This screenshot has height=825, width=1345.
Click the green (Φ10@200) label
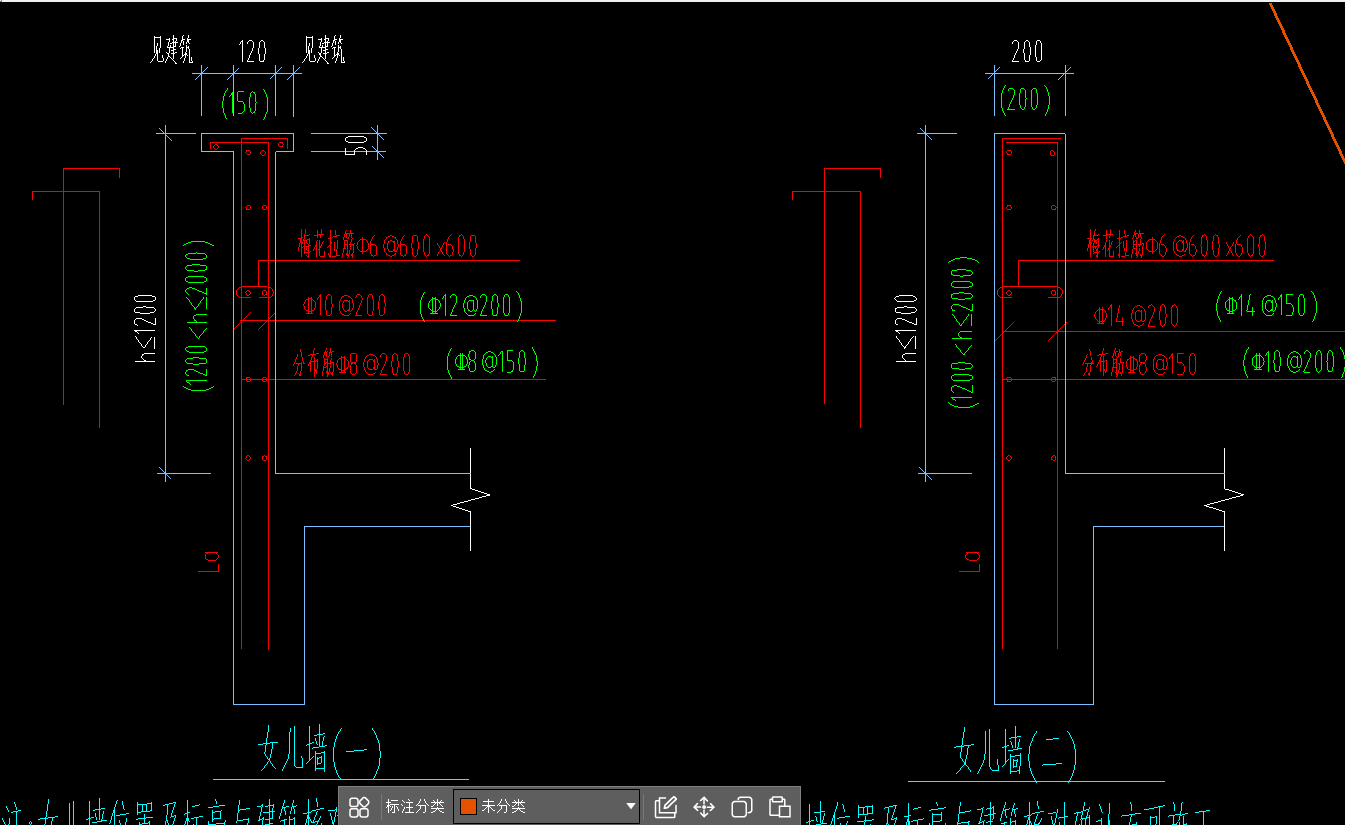pos(1291,362)
